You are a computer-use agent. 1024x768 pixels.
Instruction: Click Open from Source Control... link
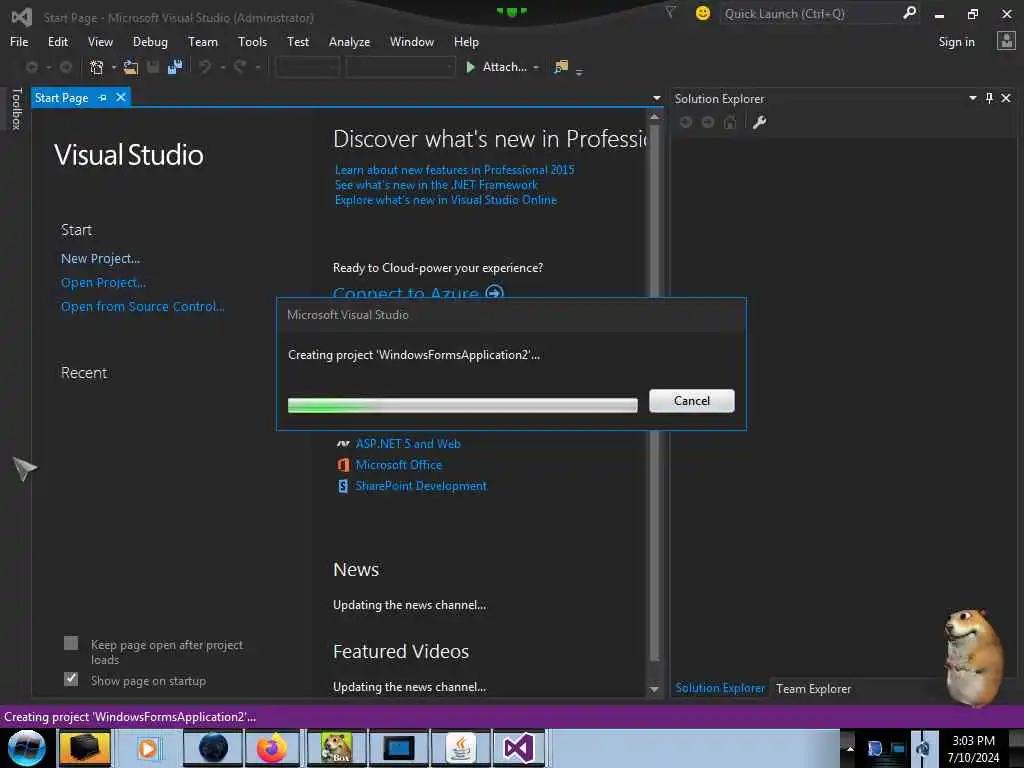coord(142,306)
